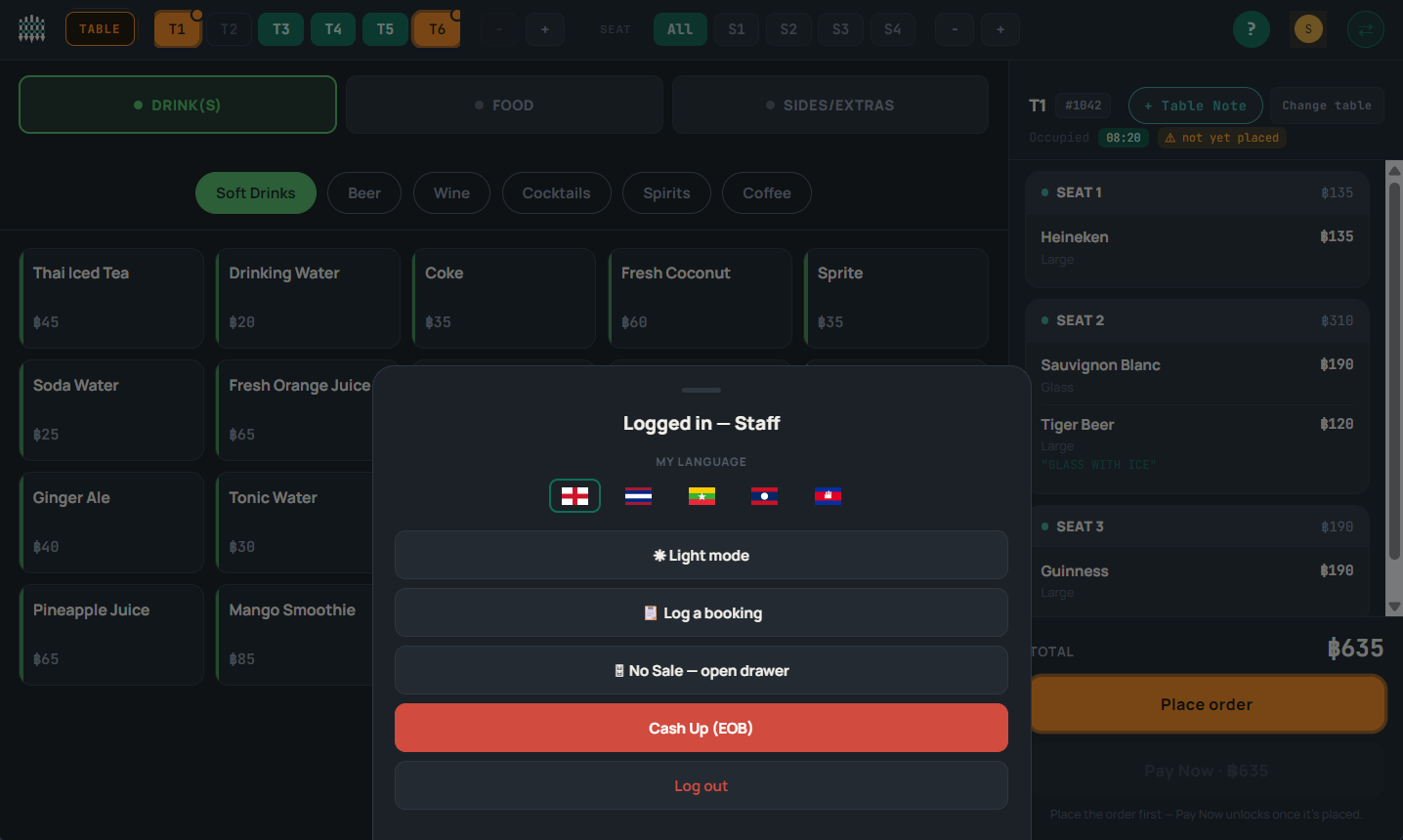Image resolution: width=1403 pixels, height=840 pixels.
Task: Open the DRINK(S) tab
Action: [178, 105]
